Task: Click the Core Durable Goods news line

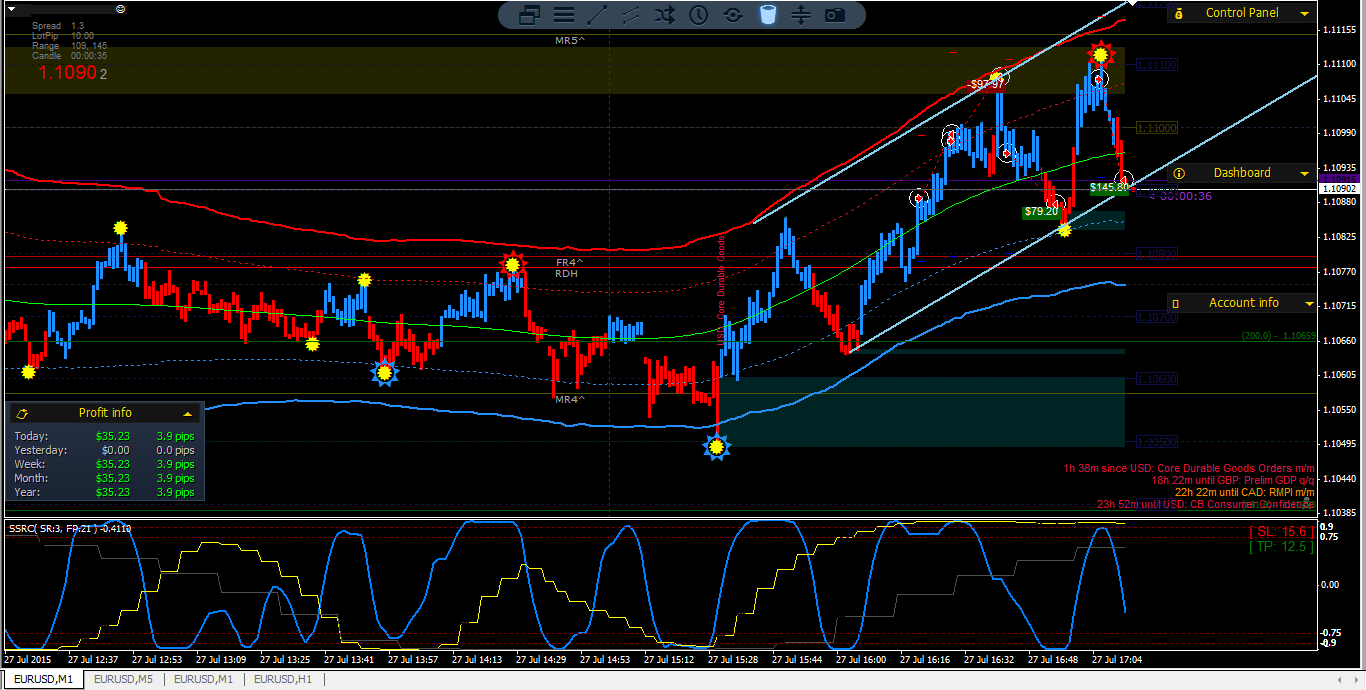Action: (1189, 468)
